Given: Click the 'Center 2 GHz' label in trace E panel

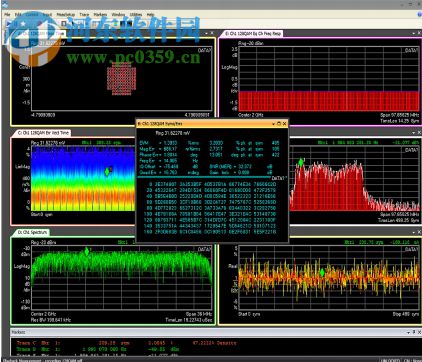Looking at the screenshot, I should pos(251,115).
